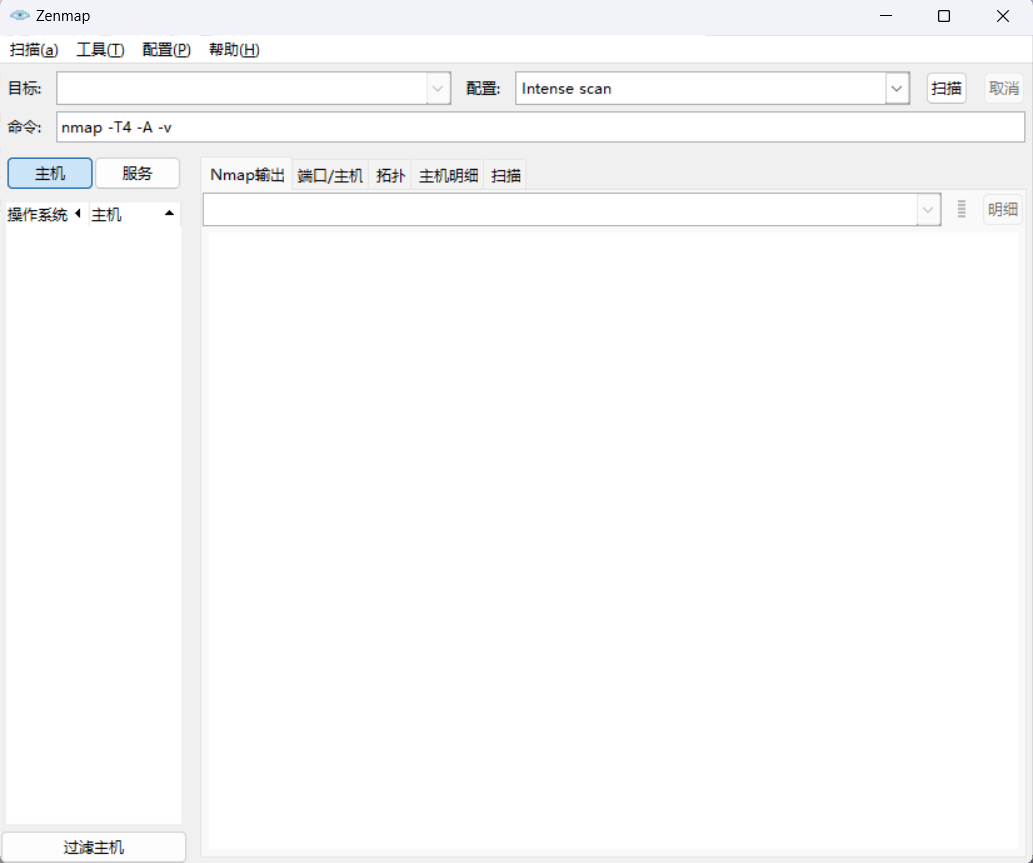Click the 扫描 scan button
The width and height of the screenshot is (1033, 863).
click(947, 88)
